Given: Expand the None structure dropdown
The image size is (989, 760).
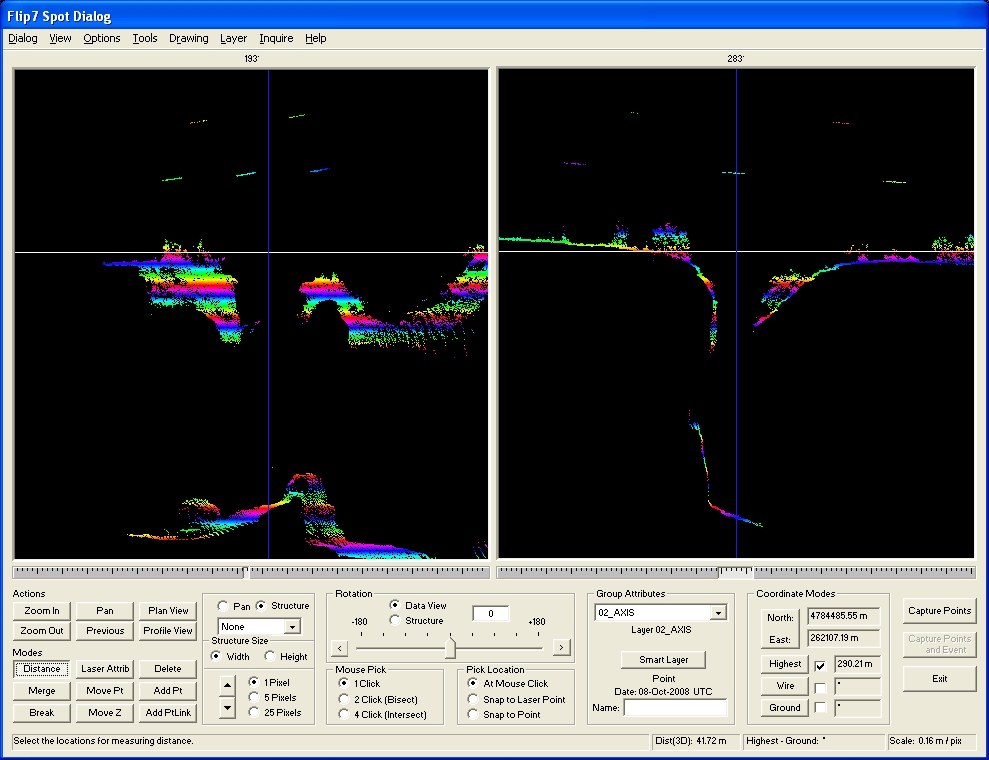Looking at the screenshot, I should pos(291,626).
